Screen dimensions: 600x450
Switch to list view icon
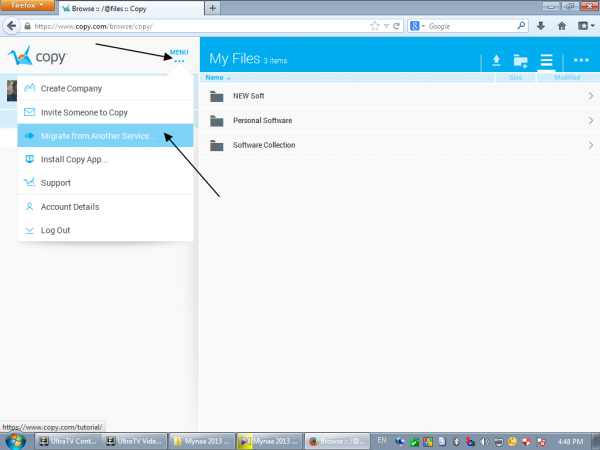[x=546, y=60]
